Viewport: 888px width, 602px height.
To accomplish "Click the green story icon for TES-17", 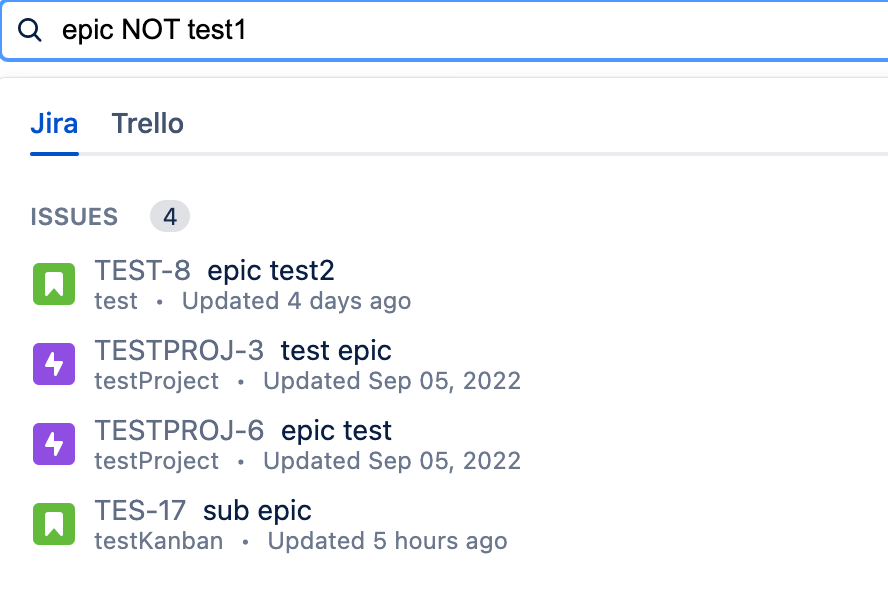I will click(x=54, y=524).
